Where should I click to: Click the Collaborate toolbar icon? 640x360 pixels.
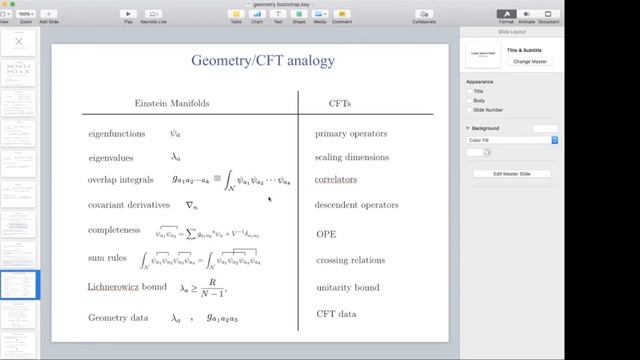(424, 14)
